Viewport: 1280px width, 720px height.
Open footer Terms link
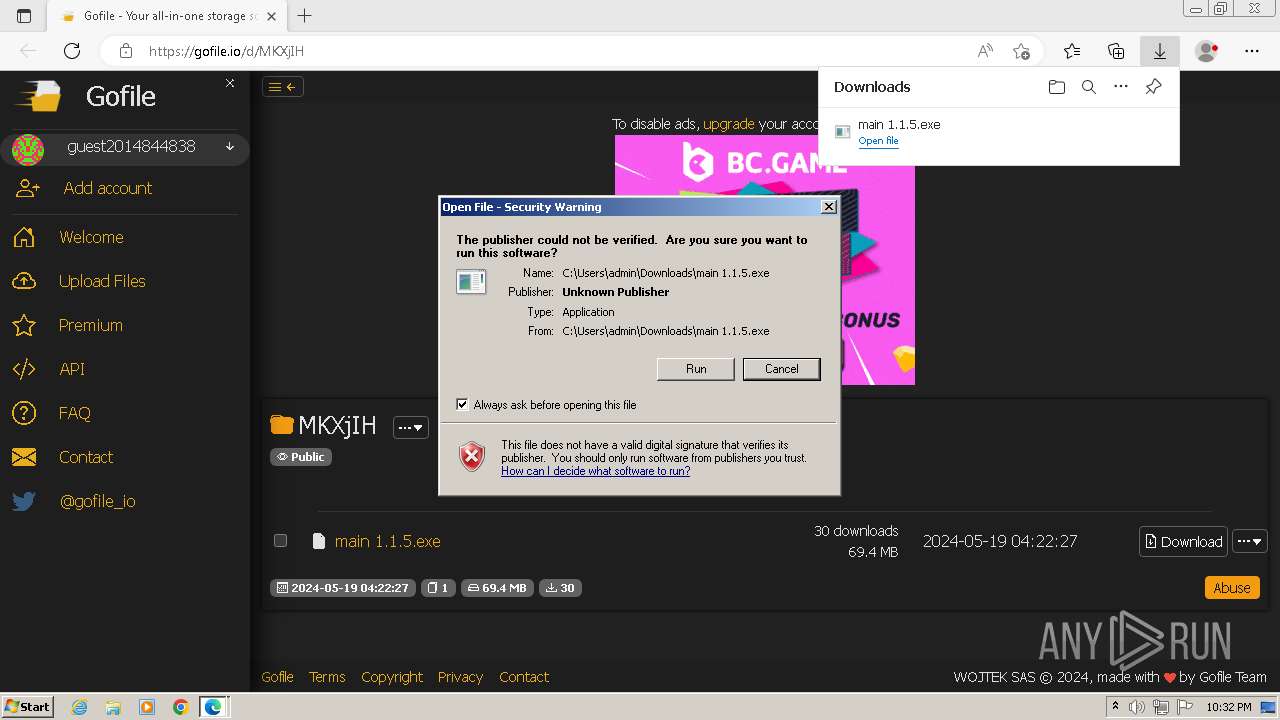[x=327, y=677]
